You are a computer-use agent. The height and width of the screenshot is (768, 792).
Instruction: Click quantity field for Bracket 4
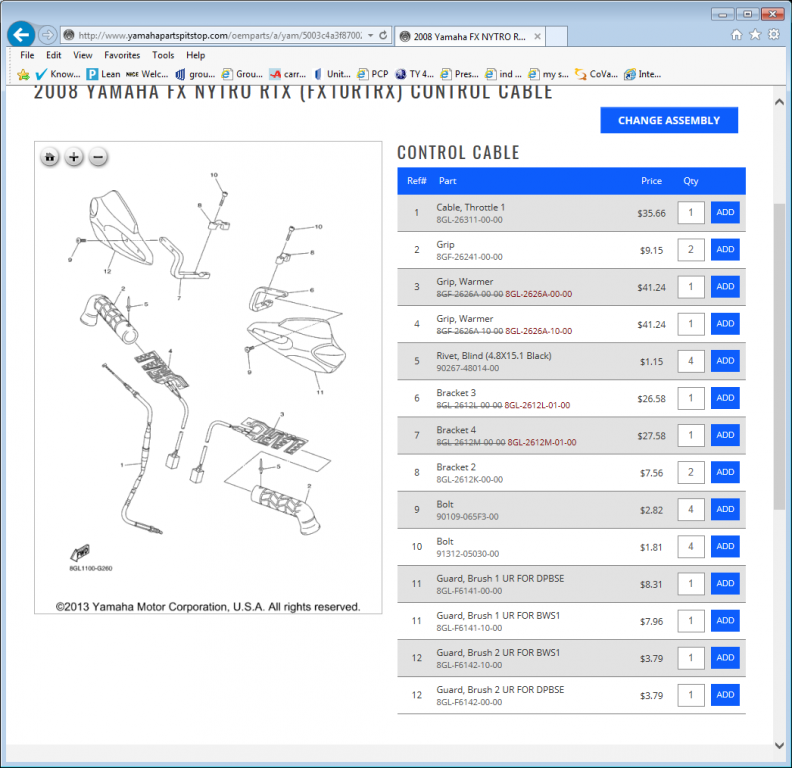pyautogui.click(x=690, y=435)
